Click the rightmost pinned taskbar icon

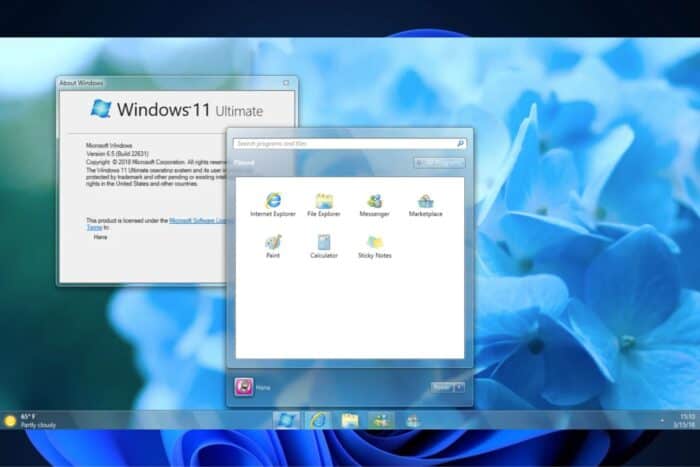pyautogui.click(x=412, y=420)
